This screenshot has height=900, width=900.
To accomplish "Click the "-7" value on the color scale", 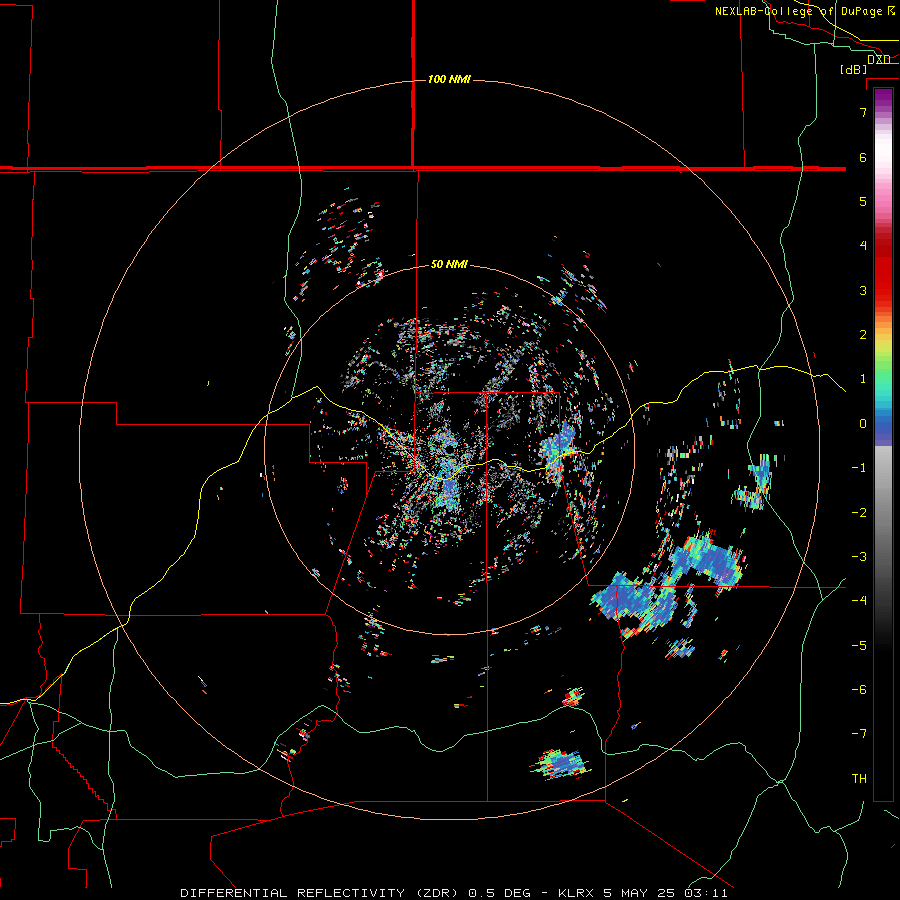I will [859, 734].
